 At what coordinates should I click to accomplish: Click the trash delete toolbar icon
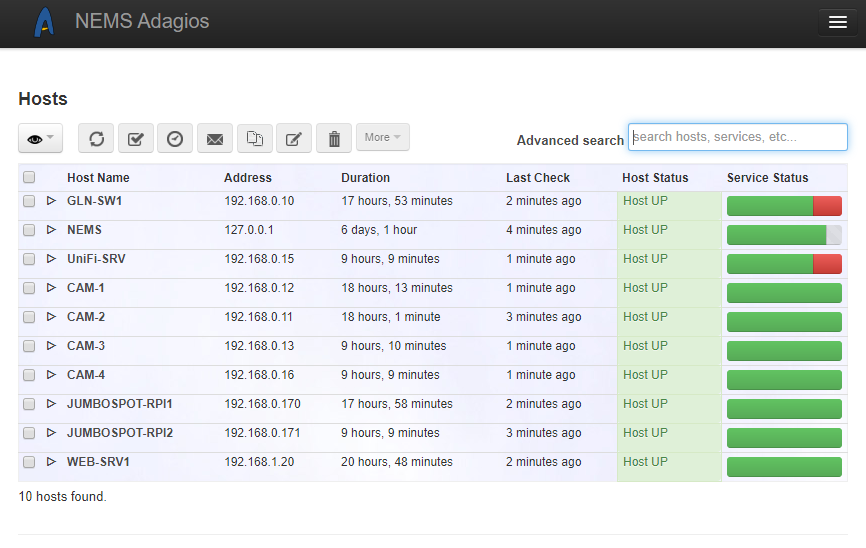pyautogui.click(x=334, y=138)
